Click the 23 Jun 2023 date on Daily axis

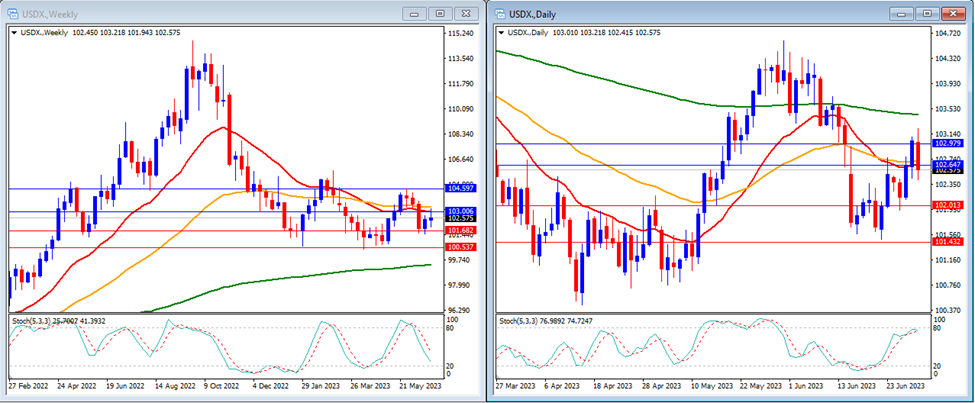coord(905,386)
